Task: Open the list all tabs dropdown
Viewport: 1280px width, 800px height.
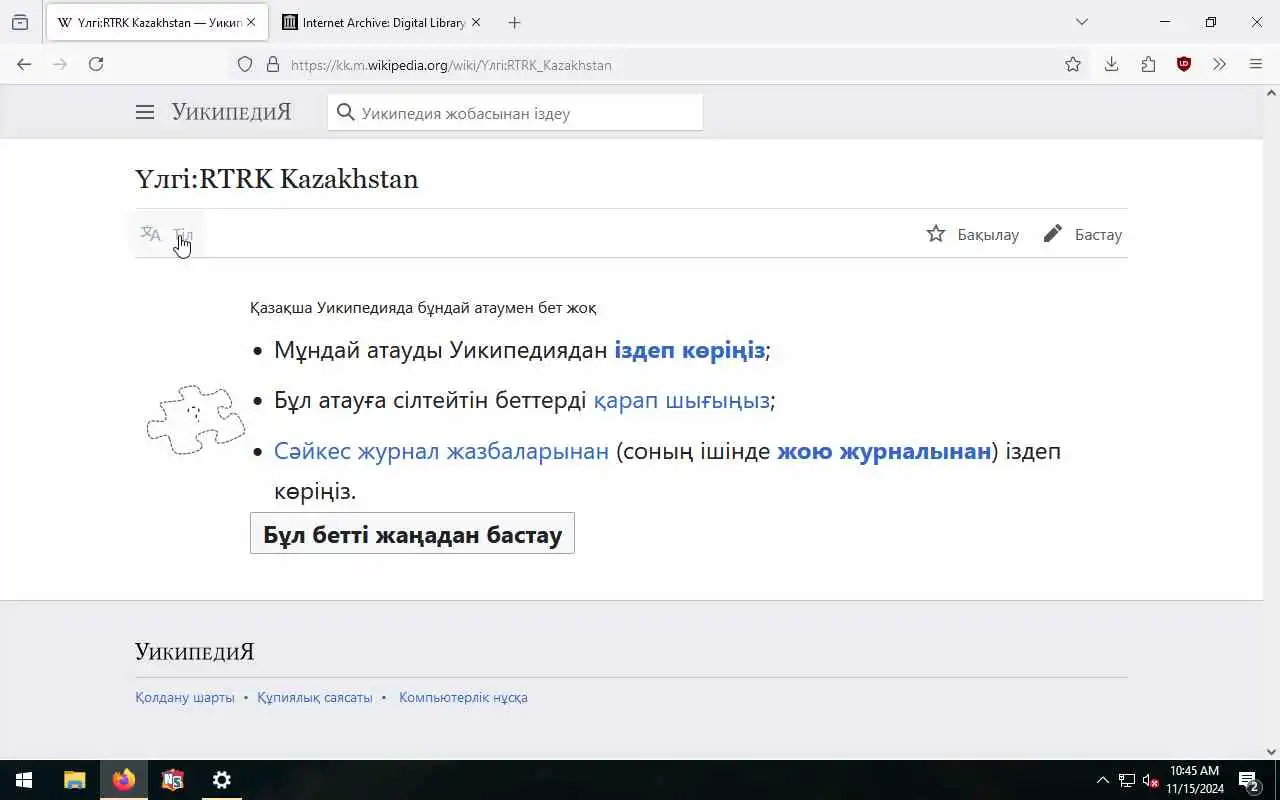Action: [x=1081, y=22]
